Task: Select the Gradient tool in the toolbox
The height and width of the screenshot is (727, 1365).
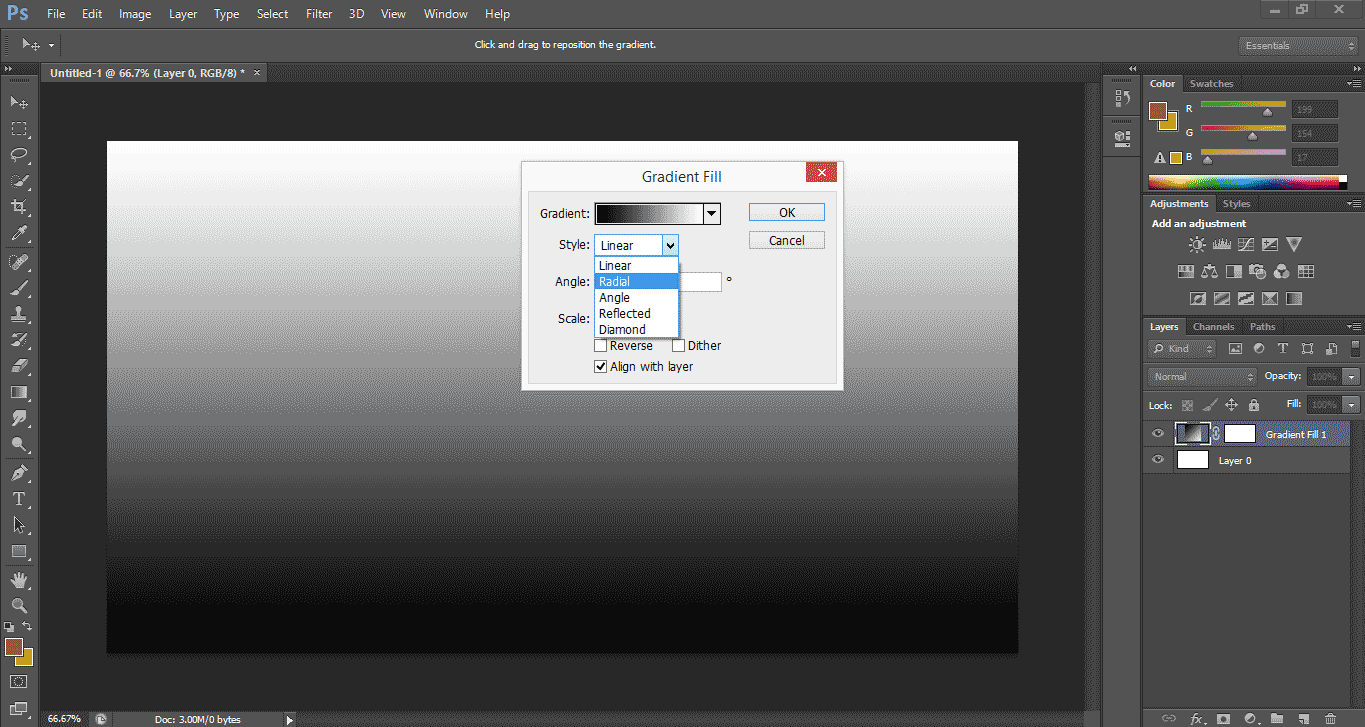Action: pos(19,392)
